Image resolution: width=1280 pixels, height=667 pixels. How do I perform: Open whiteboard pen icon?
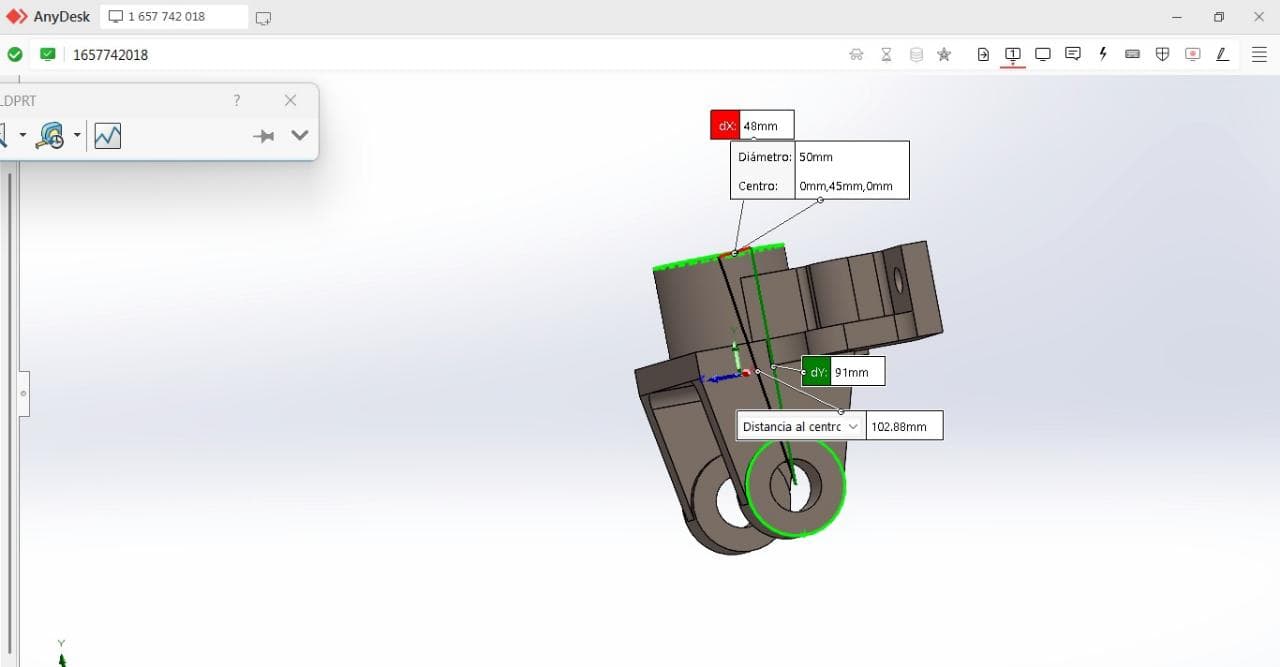[1222, 54]
